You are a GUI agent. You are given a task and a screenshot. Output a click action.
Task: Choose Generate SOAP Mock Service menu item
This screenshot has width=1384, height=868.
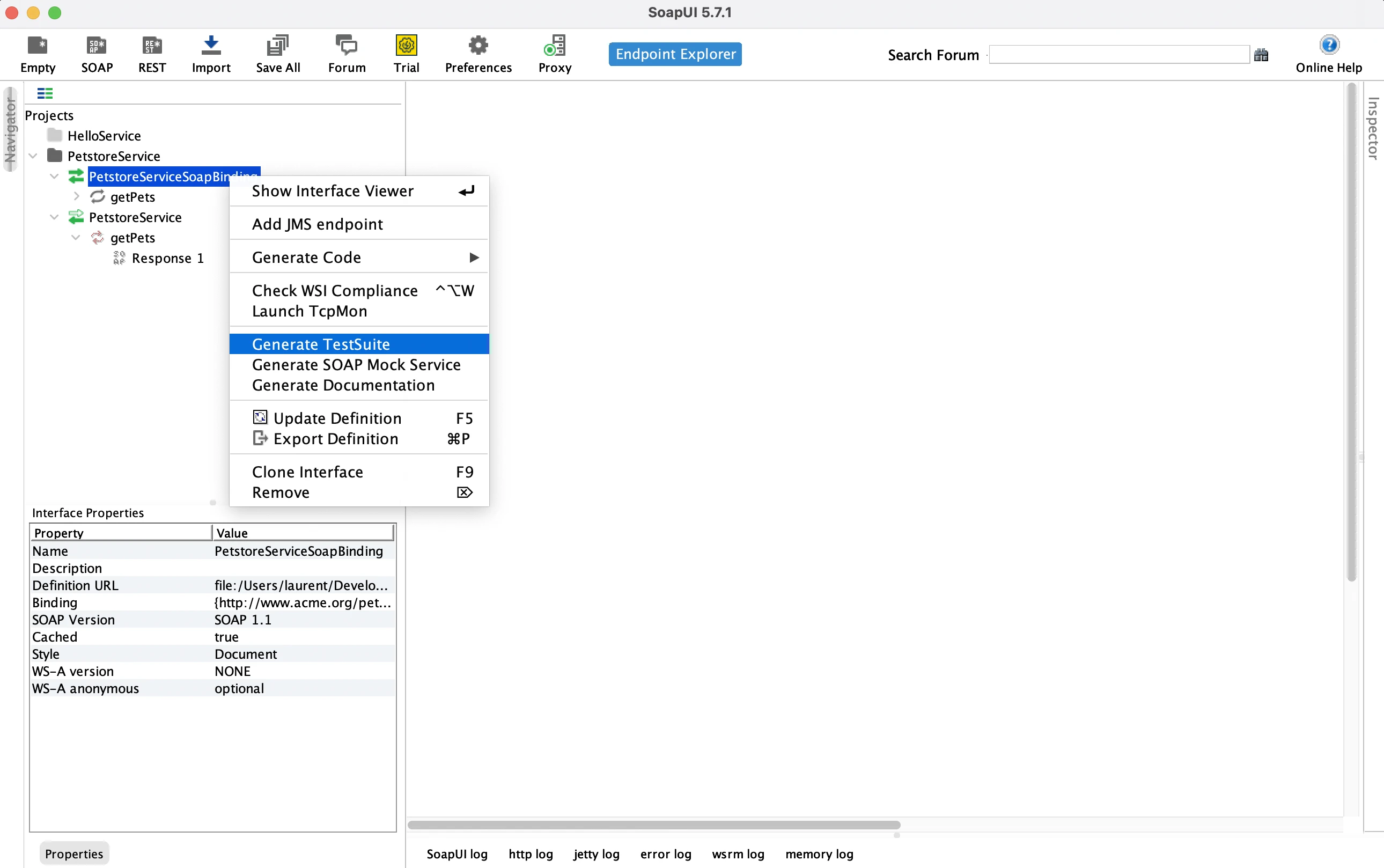click(x=356, y=365)
